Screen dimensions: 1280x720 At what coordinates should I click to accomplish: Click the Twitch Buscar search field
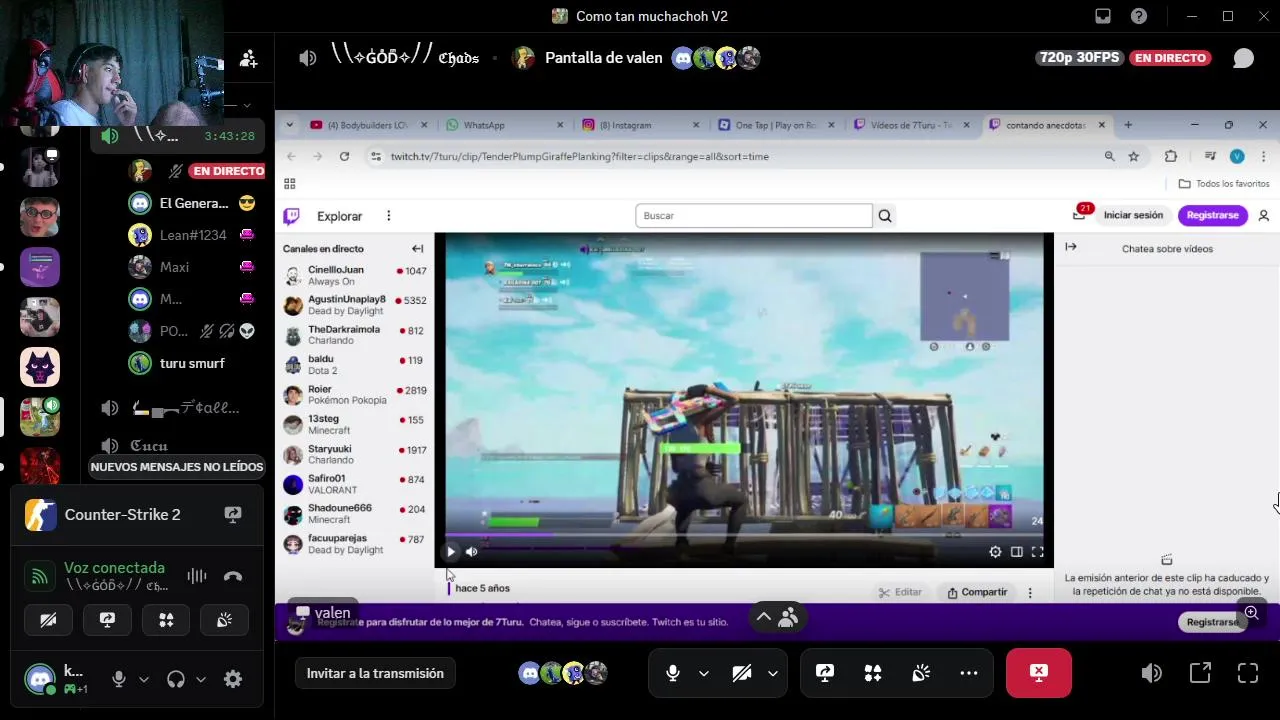click(x=754, y=215)
